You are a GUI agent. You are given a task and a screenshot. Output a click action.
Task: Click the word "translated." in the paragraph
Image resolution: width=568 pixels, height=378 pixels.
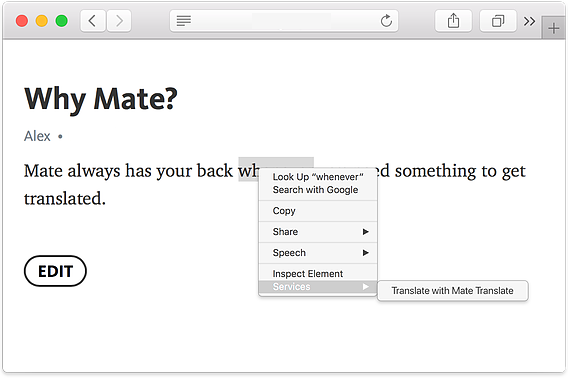pyautogui.click(x=65, y=199)
